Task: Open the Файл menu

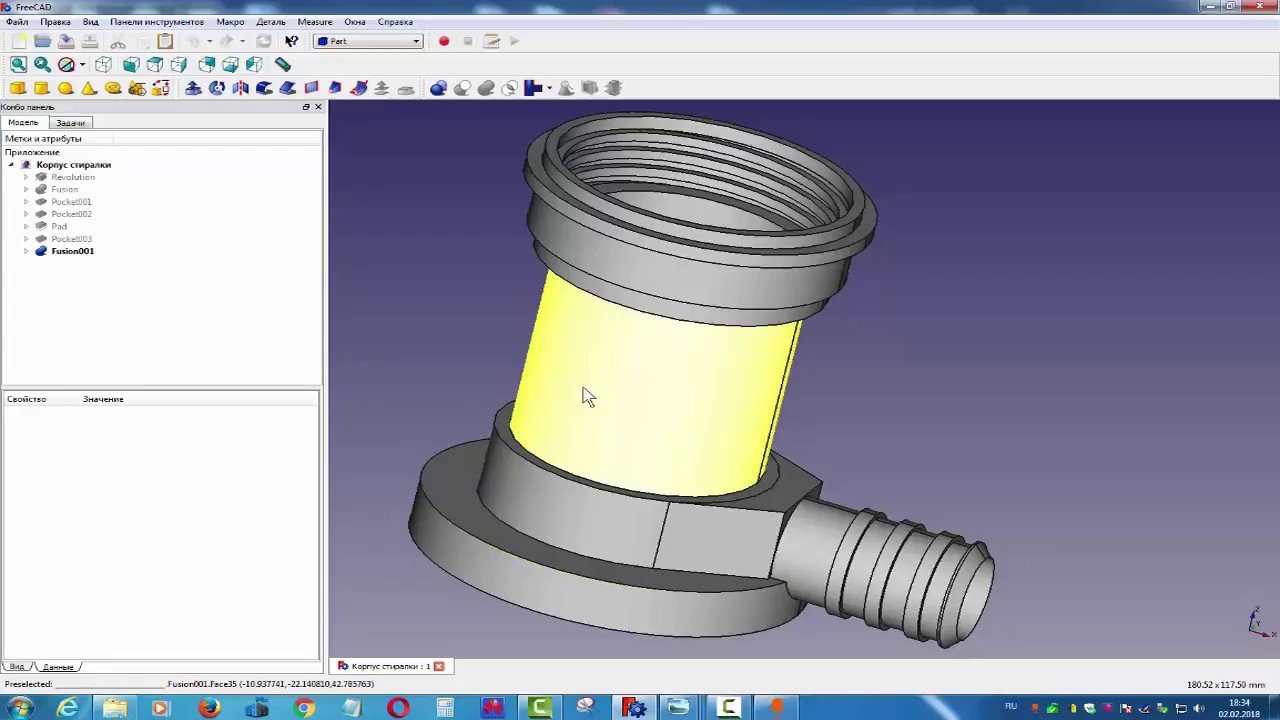Action: (x=17, y=21)
